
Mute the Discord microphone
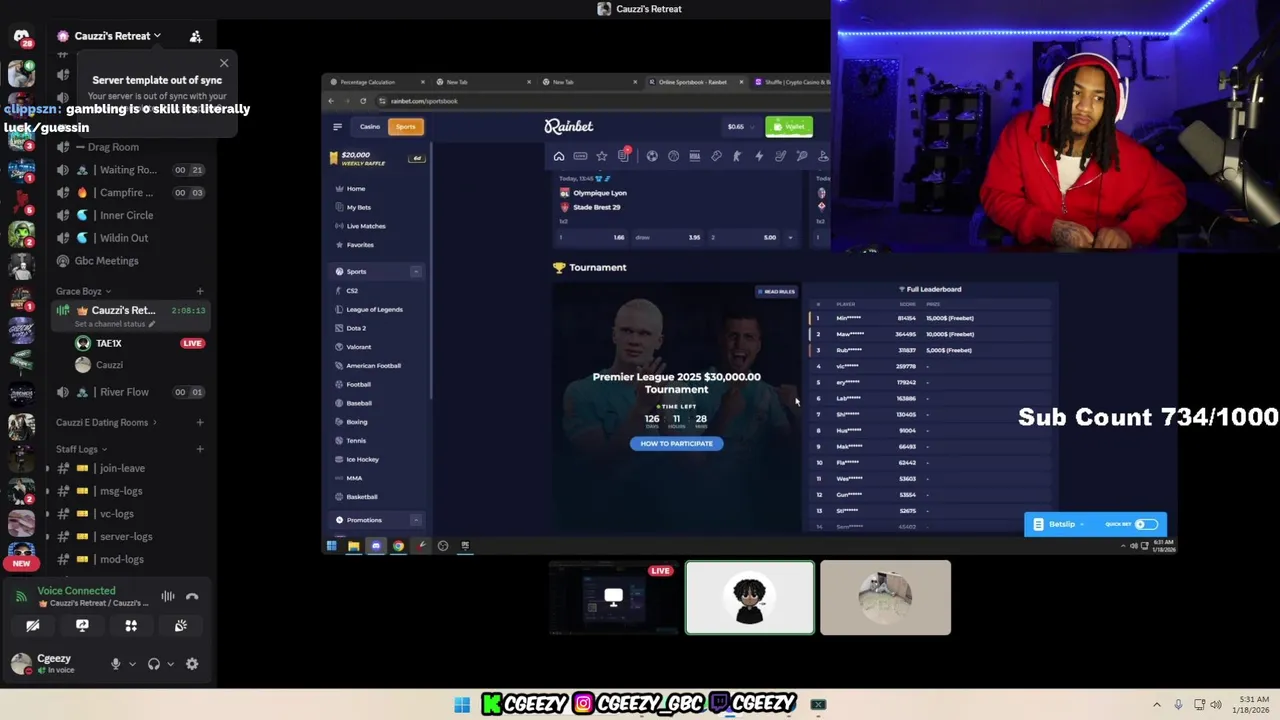pyautogui.click(x=115, y=664)
